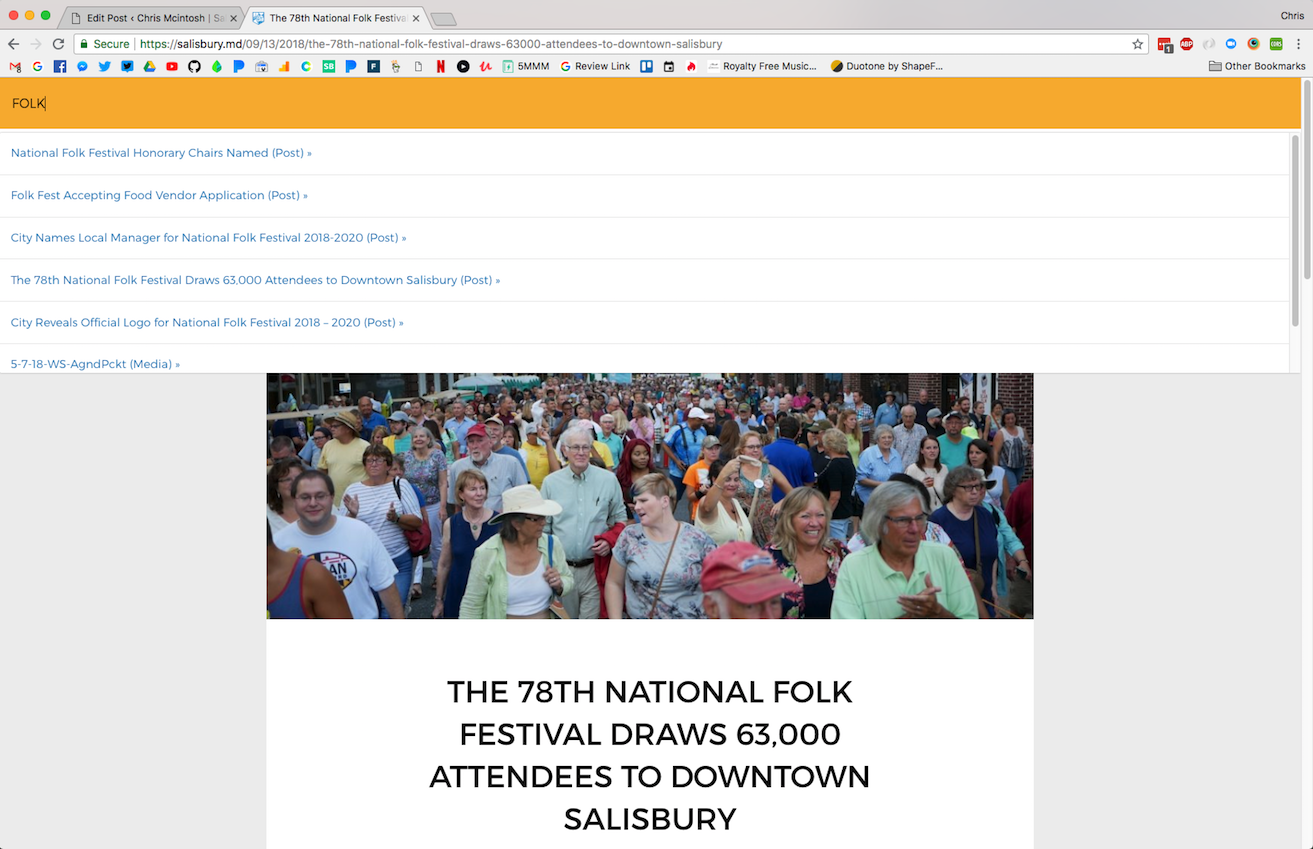Open the Other Bookmarks folder
Viewport: 1313px width, 849px height.
pyautogui.click(x=1257, y=66)
